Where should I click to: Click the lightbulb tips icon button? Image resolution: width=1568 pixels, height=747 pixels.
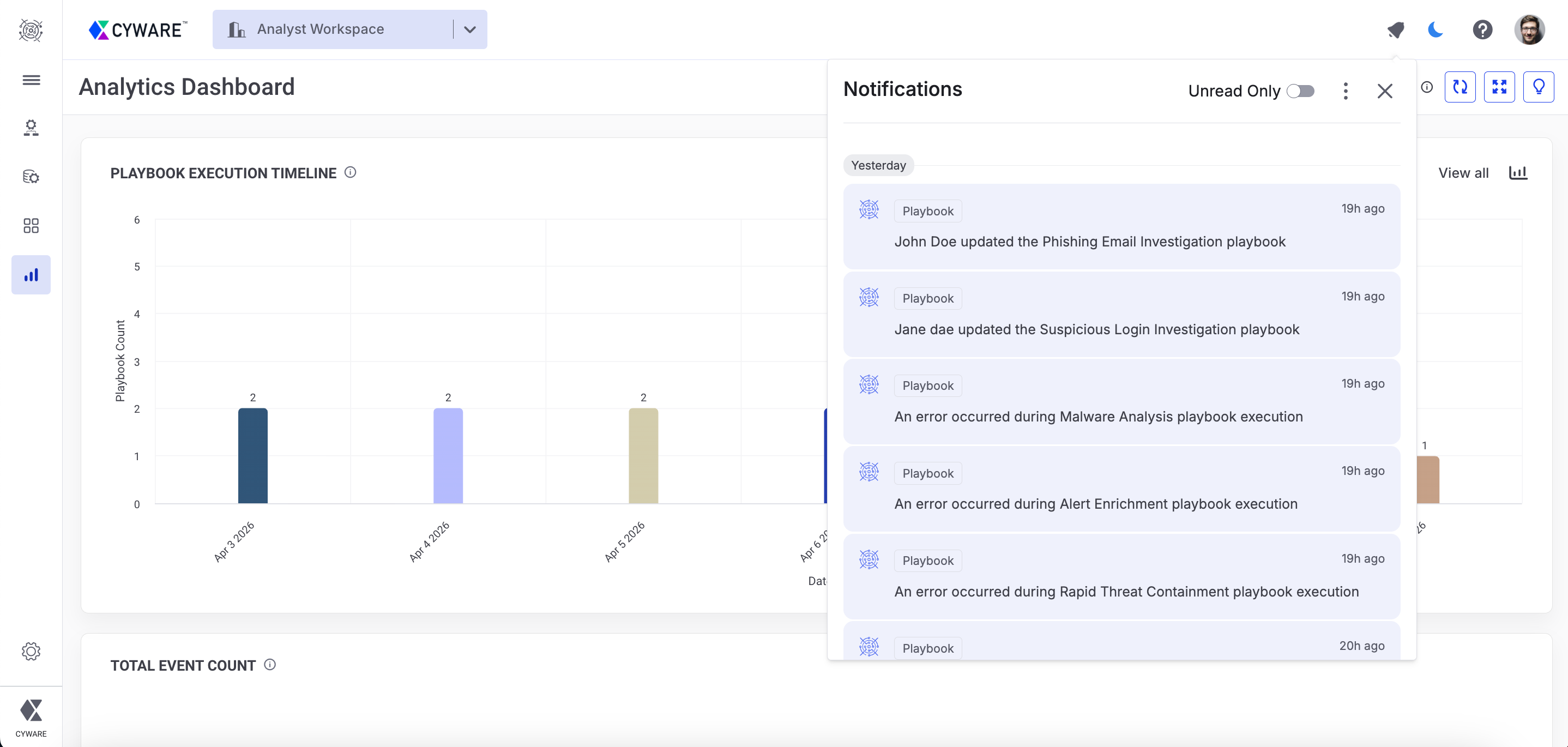pyautogui.click(x=1538, y=87)
